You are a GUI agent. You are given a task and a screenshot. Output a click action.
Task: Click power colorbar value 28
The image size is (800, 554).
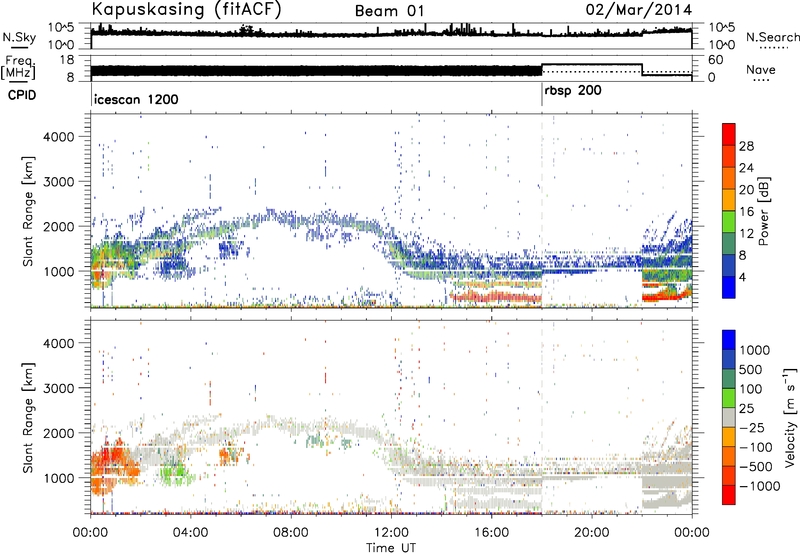coord(746,146)
